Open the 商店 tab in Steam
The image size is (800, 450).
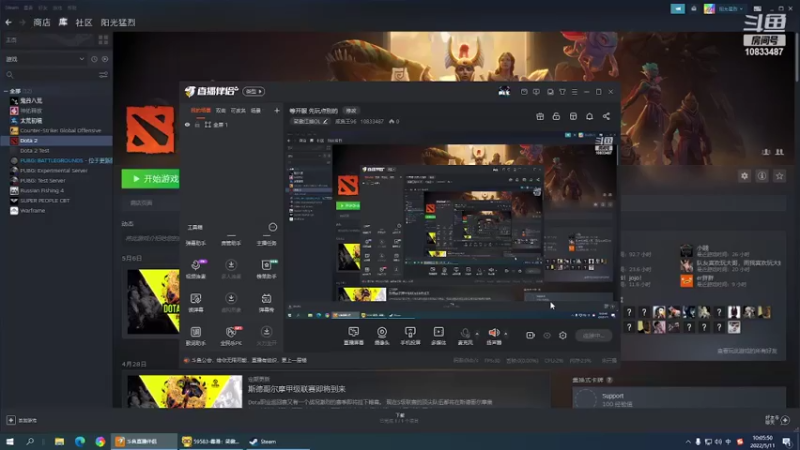point(42,22)
